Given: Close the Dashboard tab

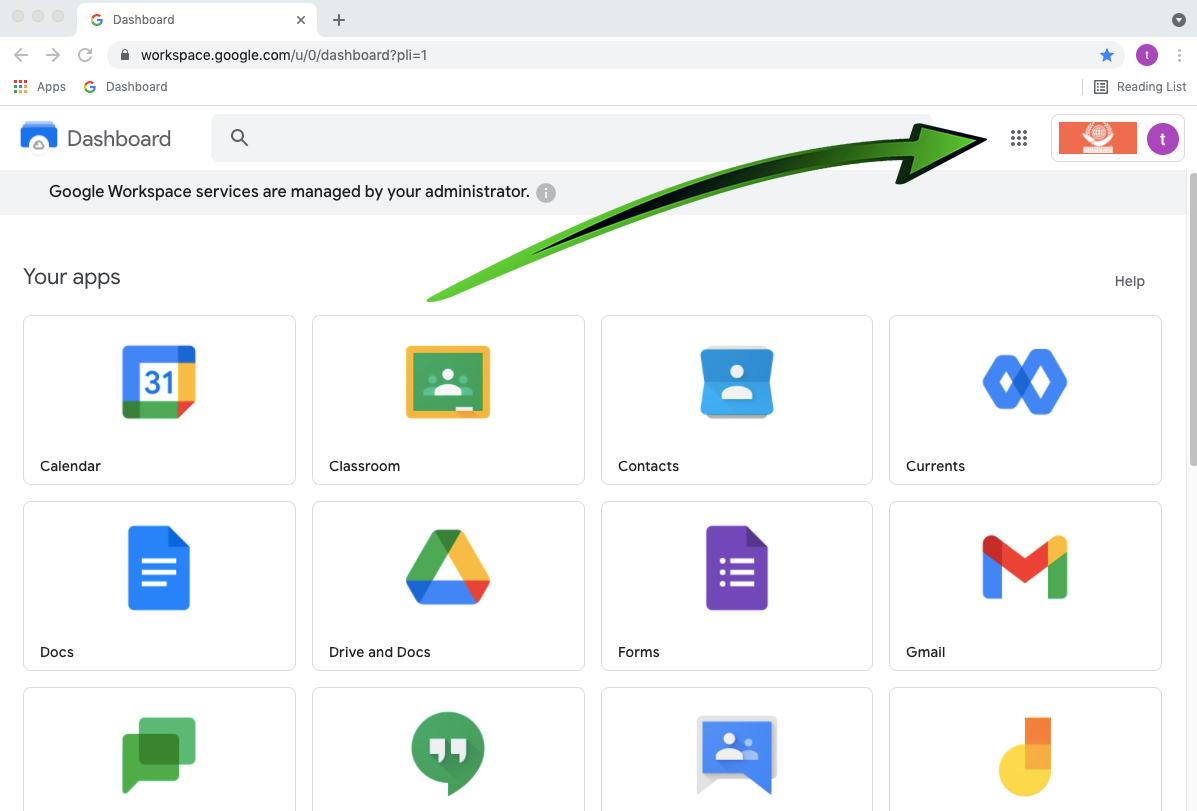Looking at the screenshot, I should (x=301, y=20).
